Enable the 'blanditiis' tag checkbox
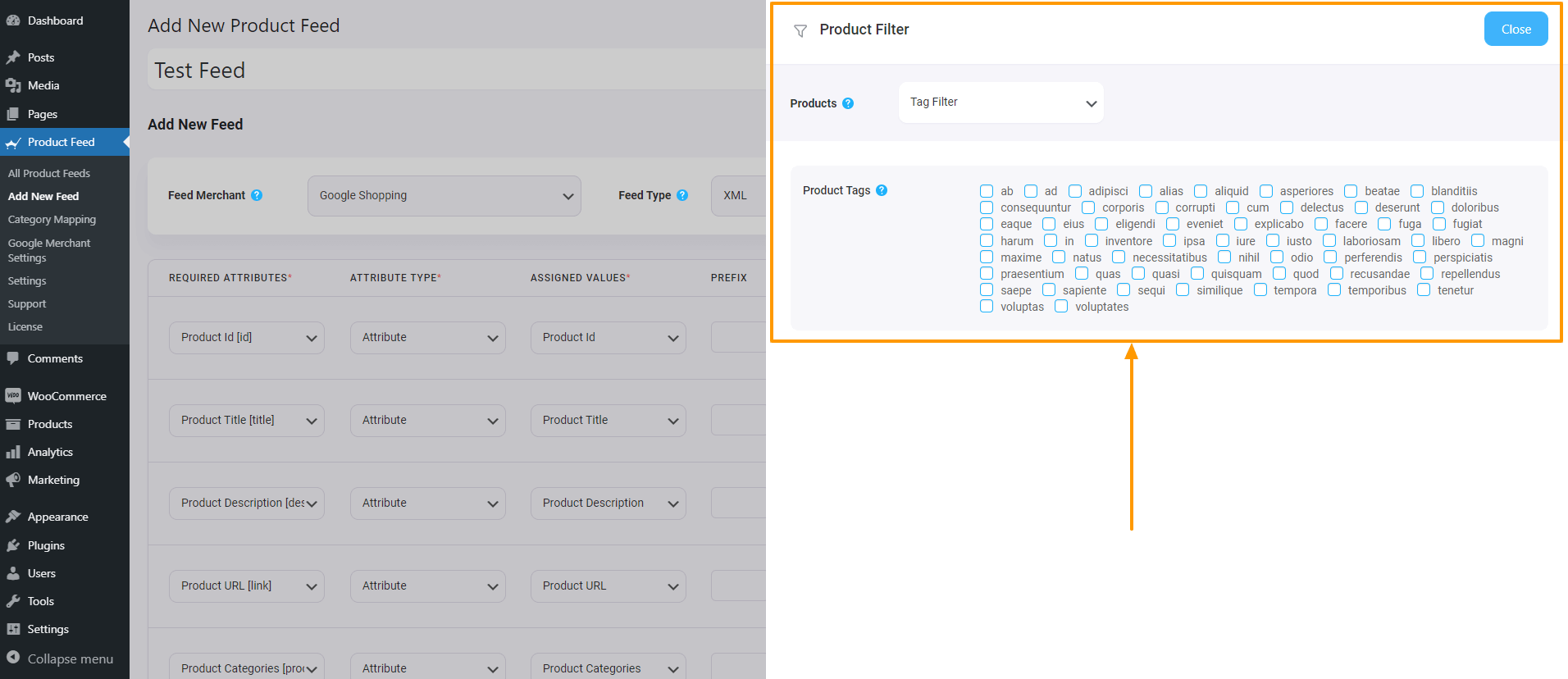This screenshot has height=679, width=1568. coord(1417,191)
